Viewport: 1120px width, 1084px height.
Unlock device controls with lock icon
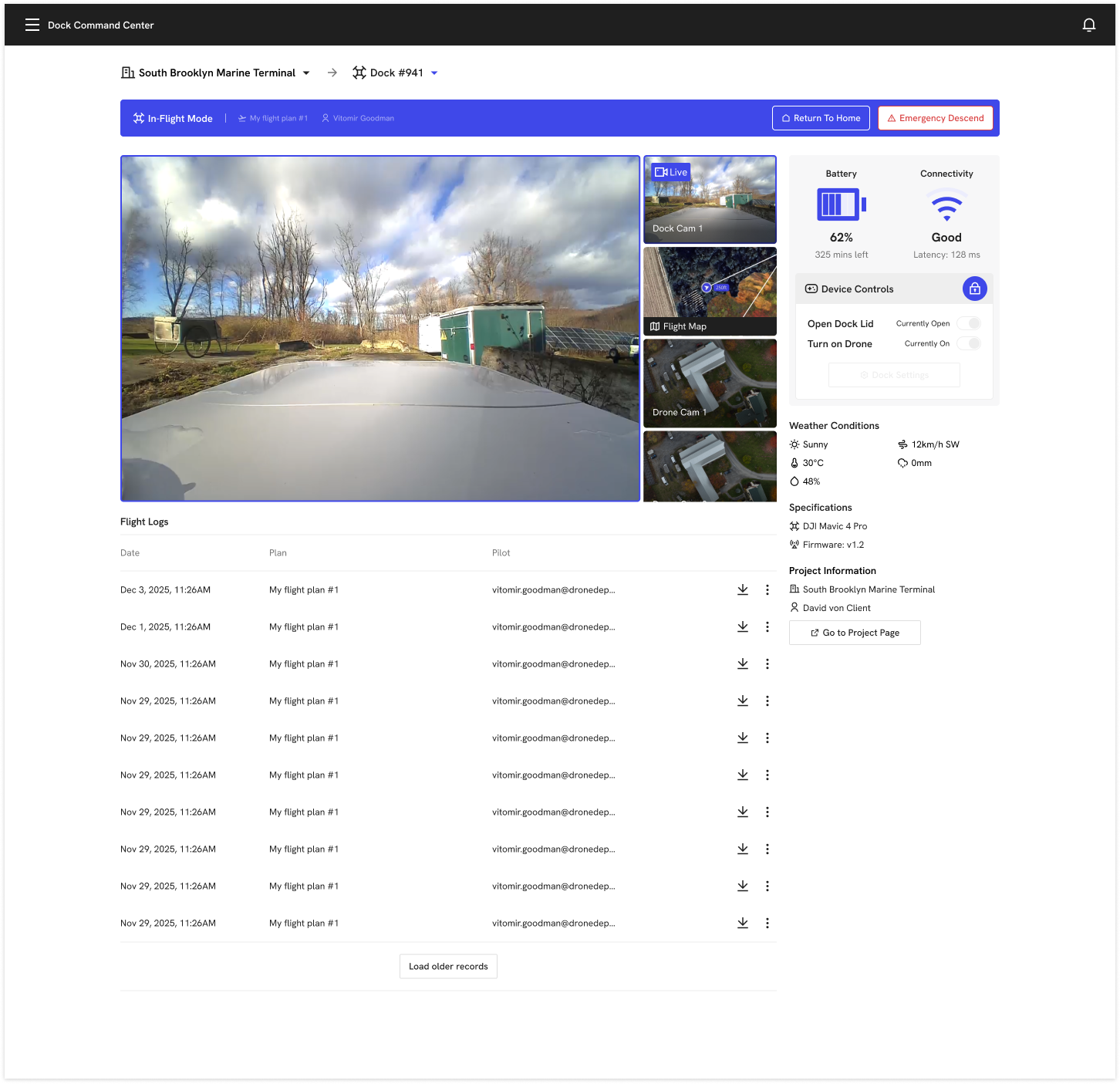tap(974, 289)
